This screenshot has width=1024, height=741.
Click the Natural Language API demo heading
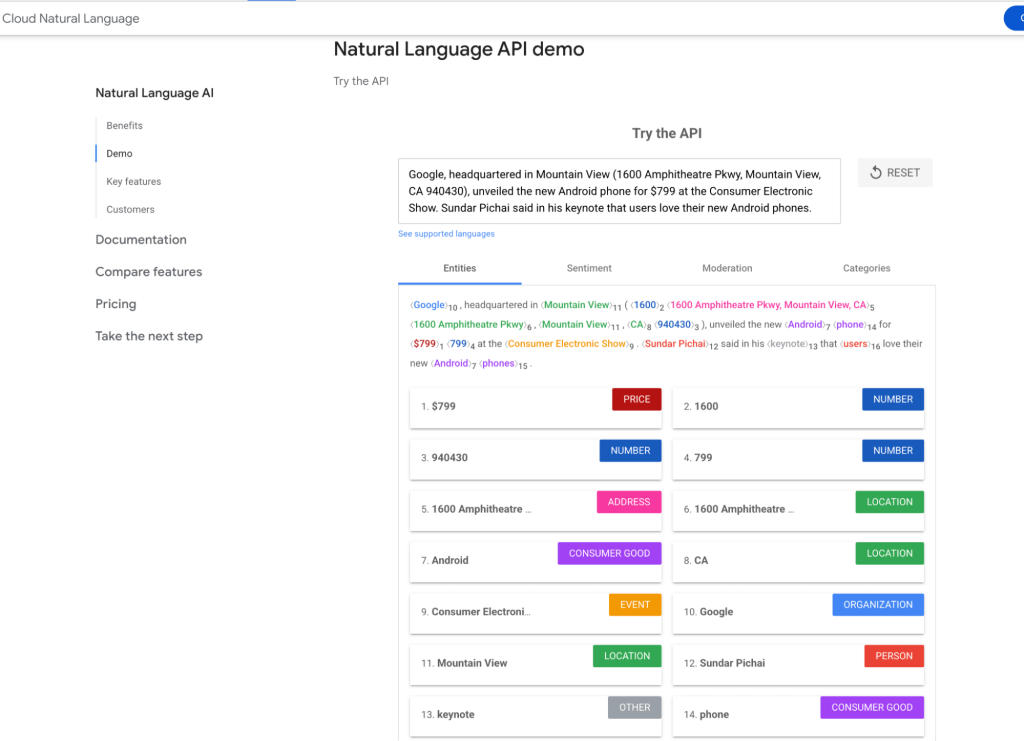click(459, 49)
